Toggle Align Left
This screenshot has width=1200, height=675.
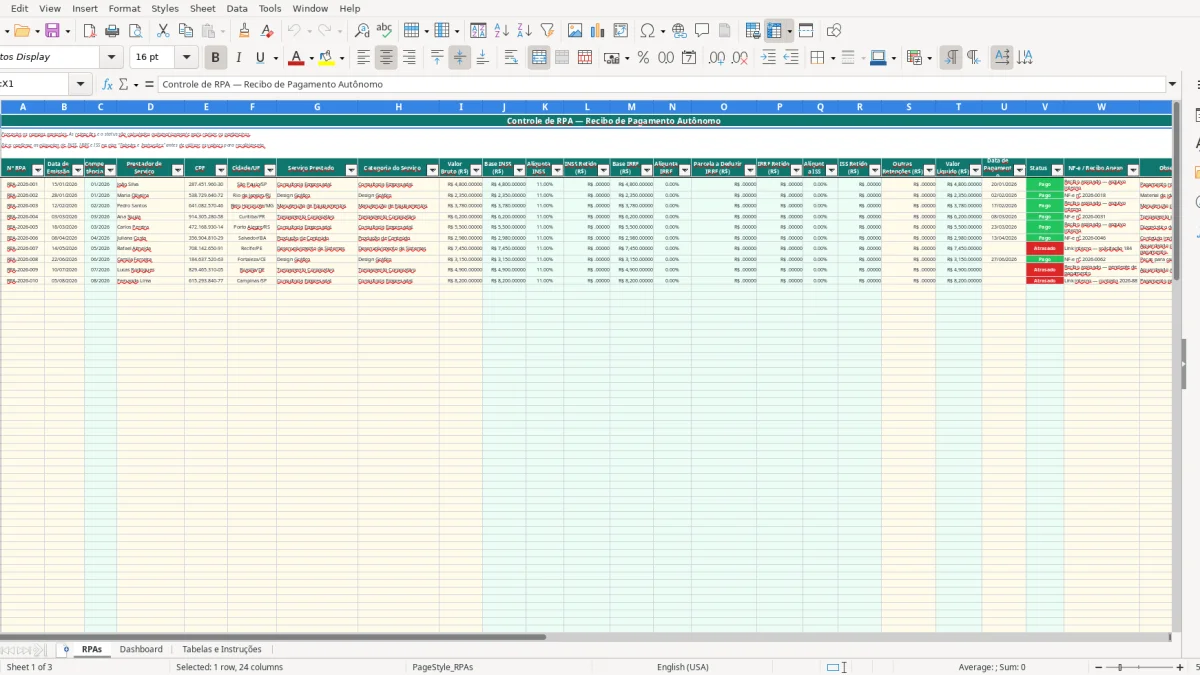(363, 58)
